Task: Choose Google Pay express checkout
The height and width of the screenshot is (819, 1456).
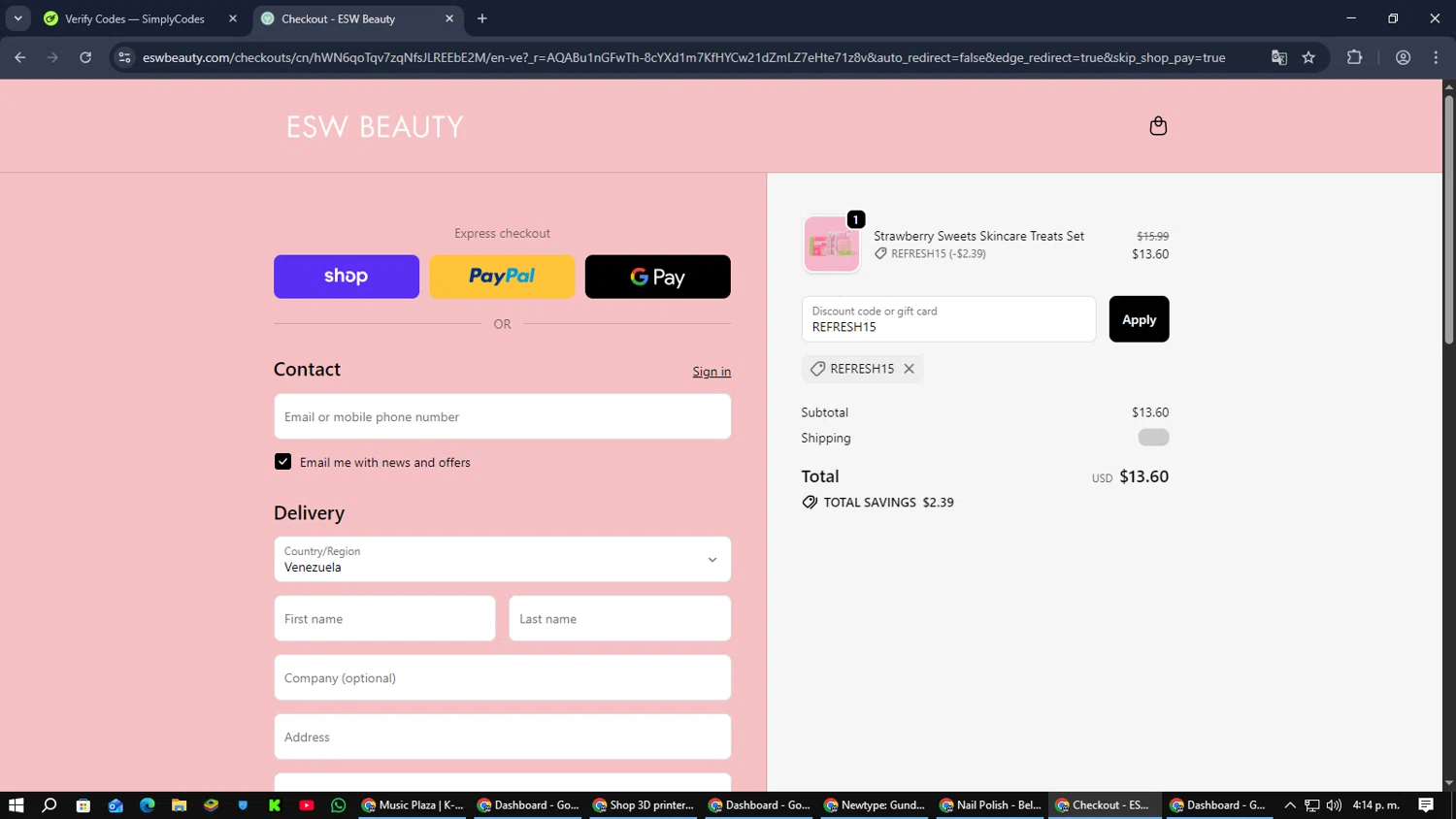Action: tap(658, 277)
